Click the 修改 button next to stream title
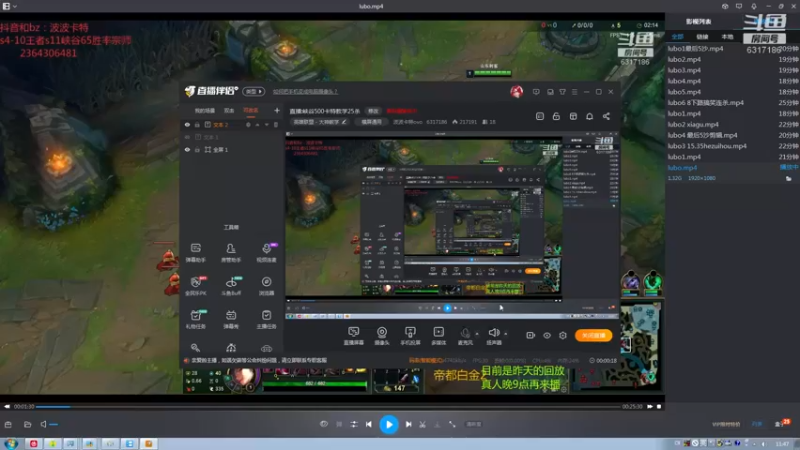The image size is (800, 450). click(373, 111)
